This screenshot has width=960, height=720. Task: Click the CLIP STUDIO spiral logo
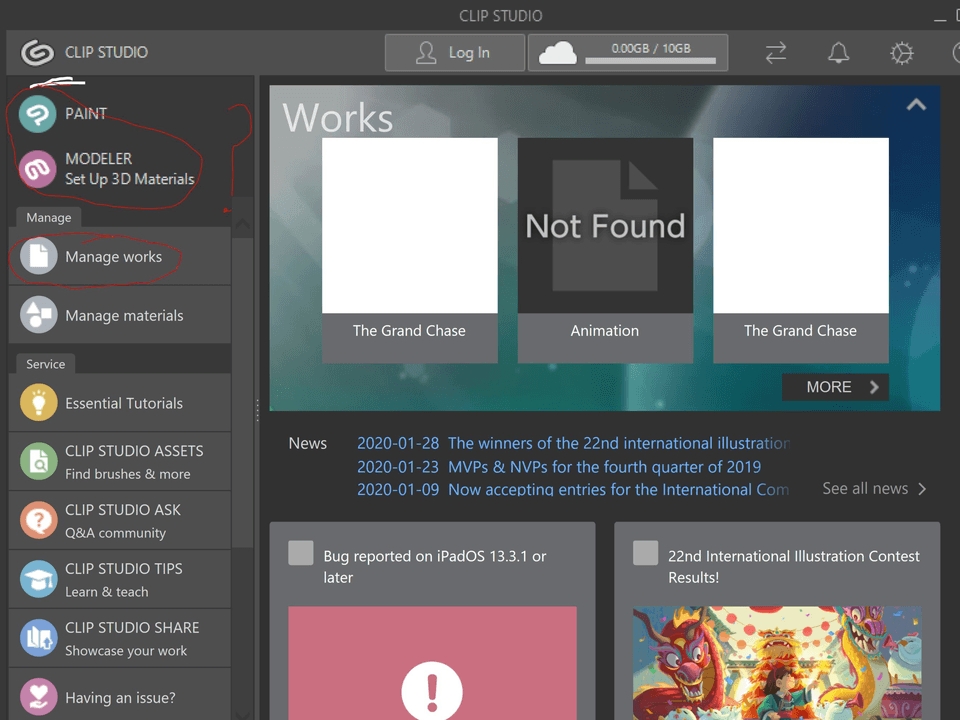point(37,52)
